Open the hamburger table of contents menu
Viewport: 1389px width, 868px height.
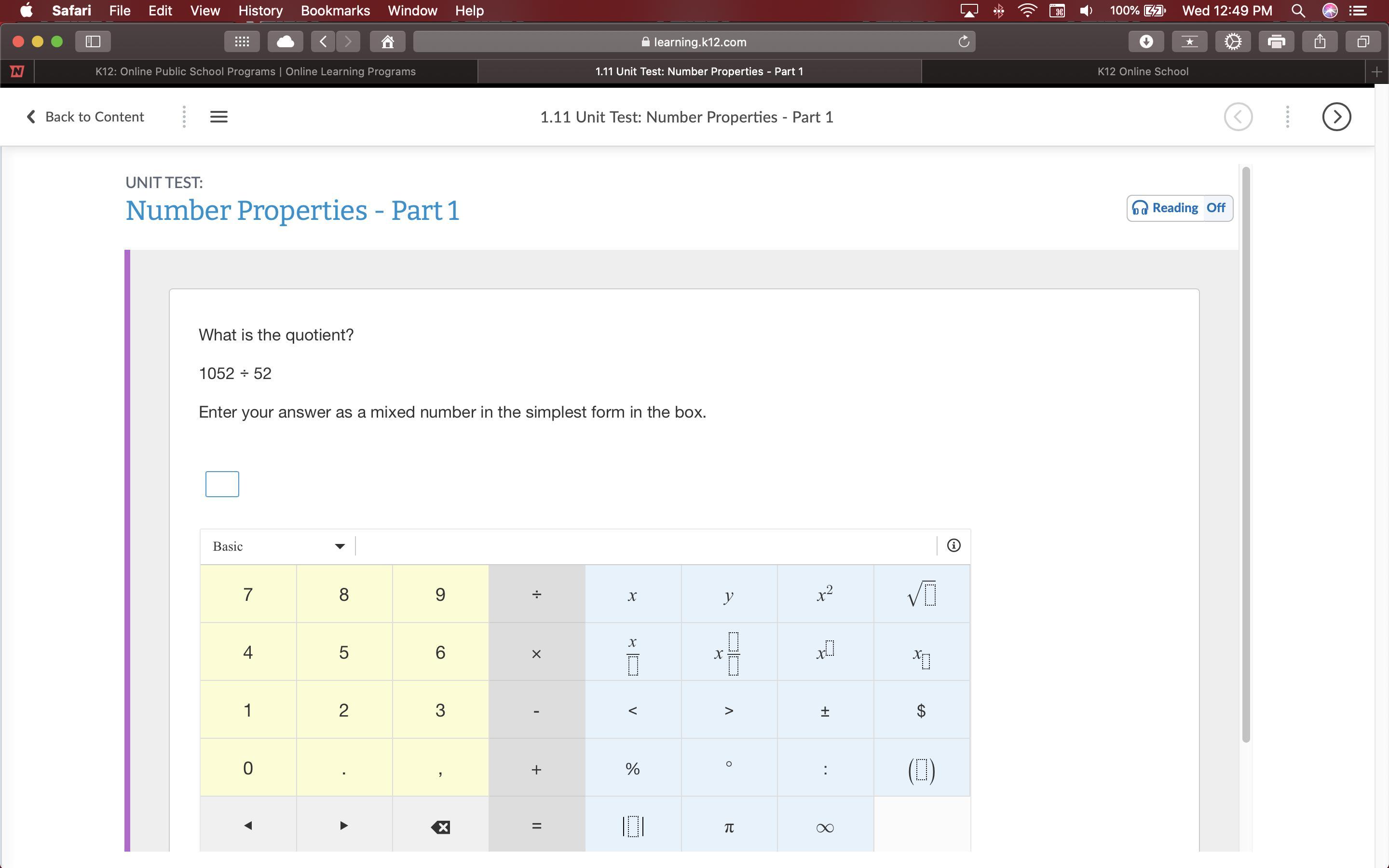point(218,117)
